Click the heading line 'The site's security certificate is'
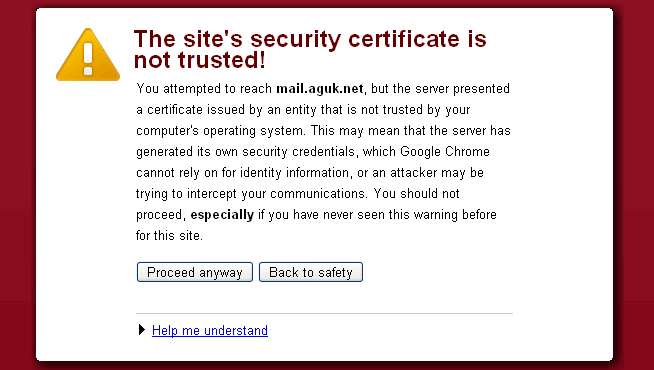The width and height of the screenshot is (654, 370). pos(310,39)
